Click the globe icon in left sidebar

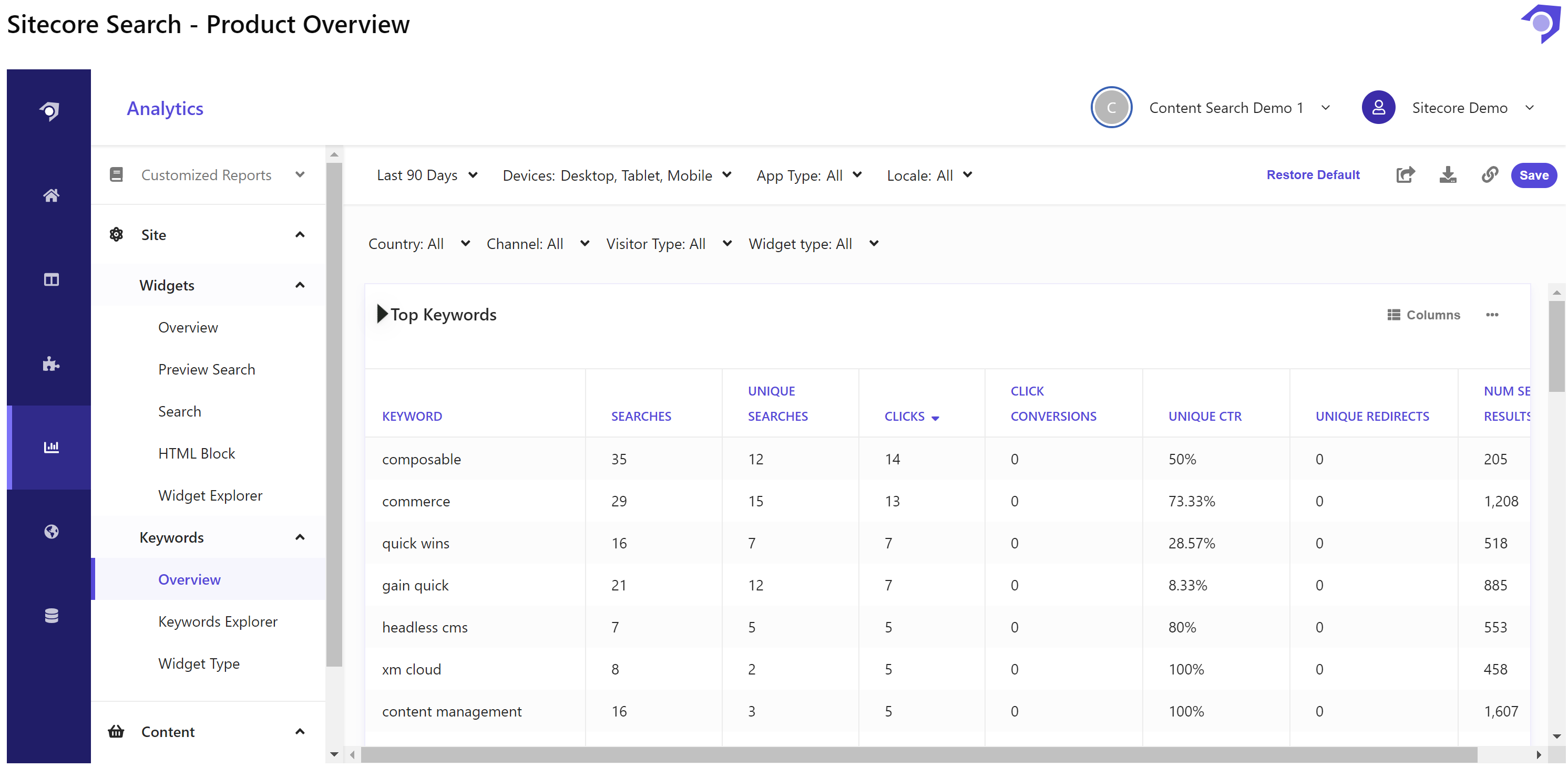51,532
